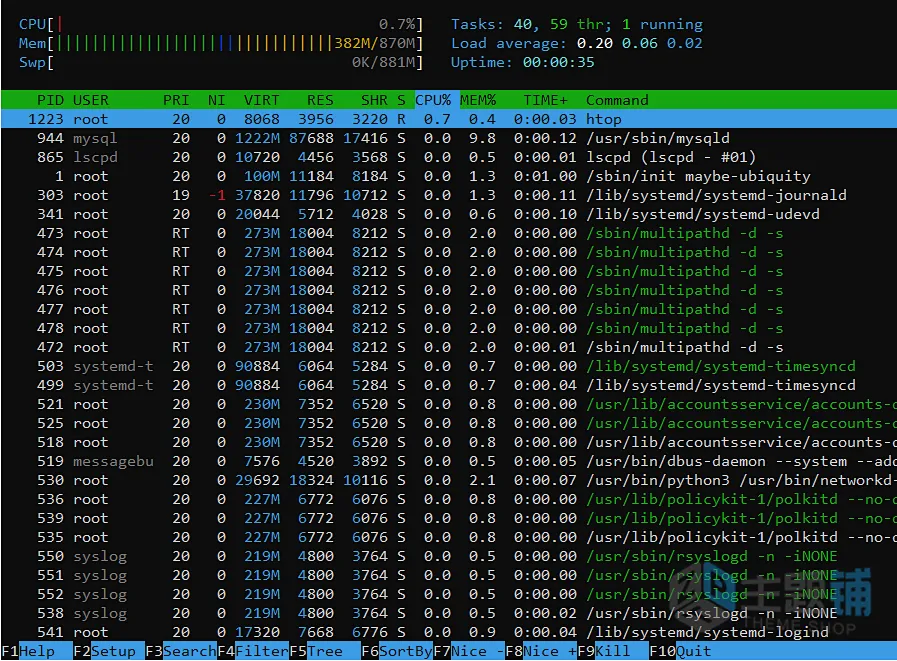Select /sbin/init maybe-ubiquity process row

pos(448,176)
